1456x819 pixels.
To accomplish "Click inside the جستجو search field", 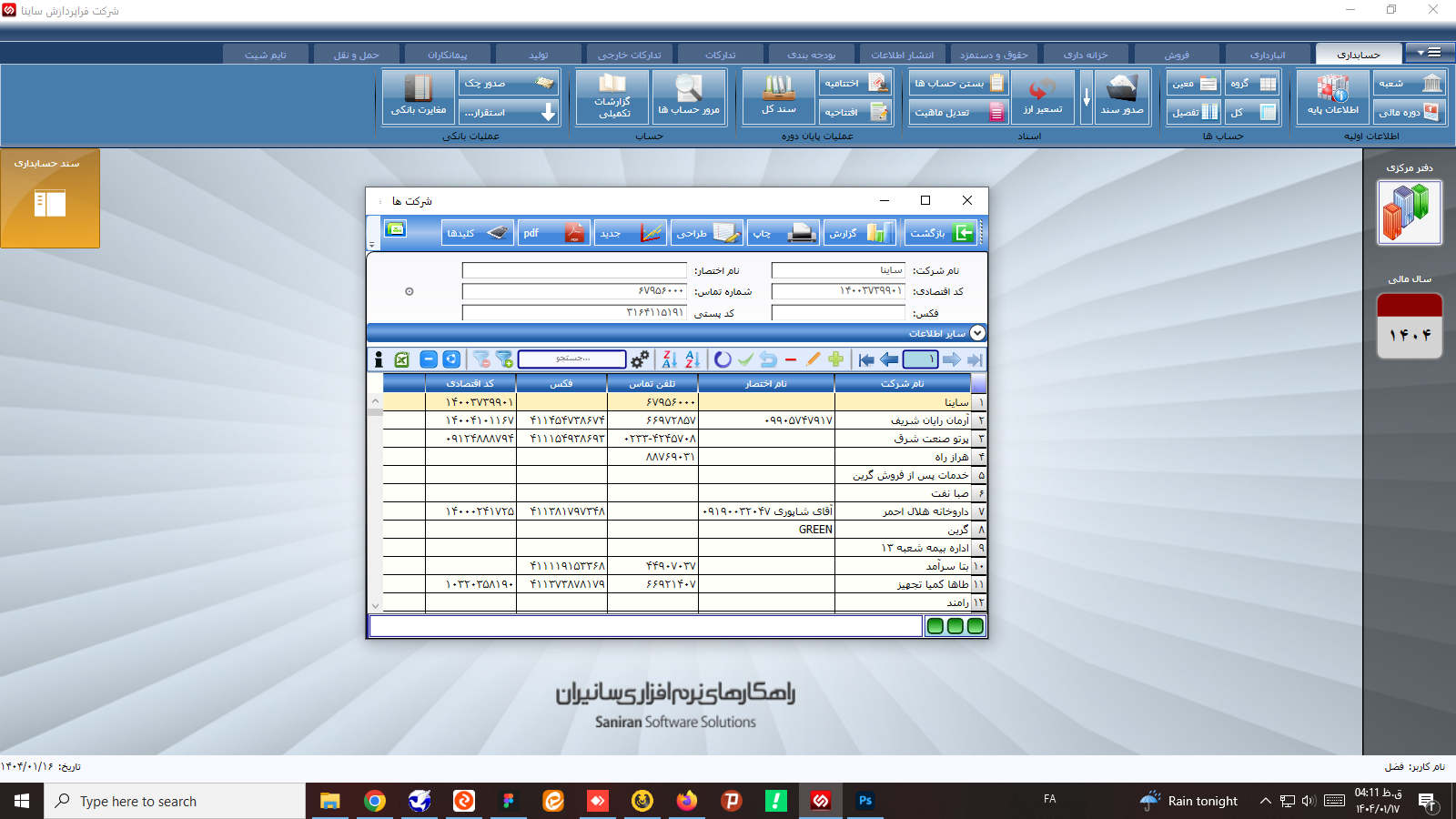I will pyautogui.click(x=571, y=359).
